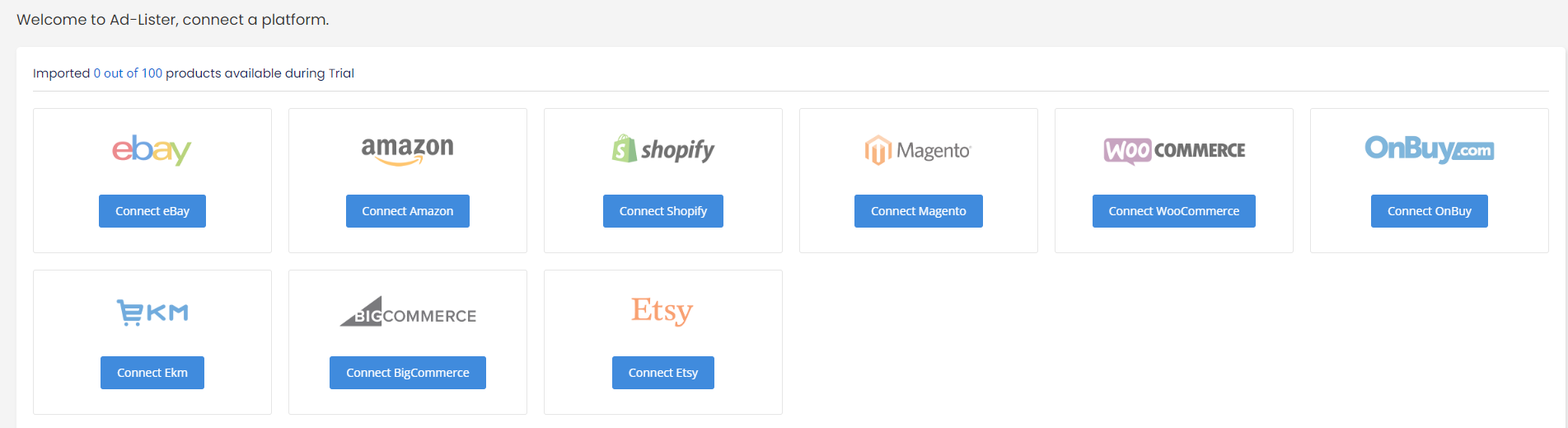Click the EKM cart logo

point(152,313)
